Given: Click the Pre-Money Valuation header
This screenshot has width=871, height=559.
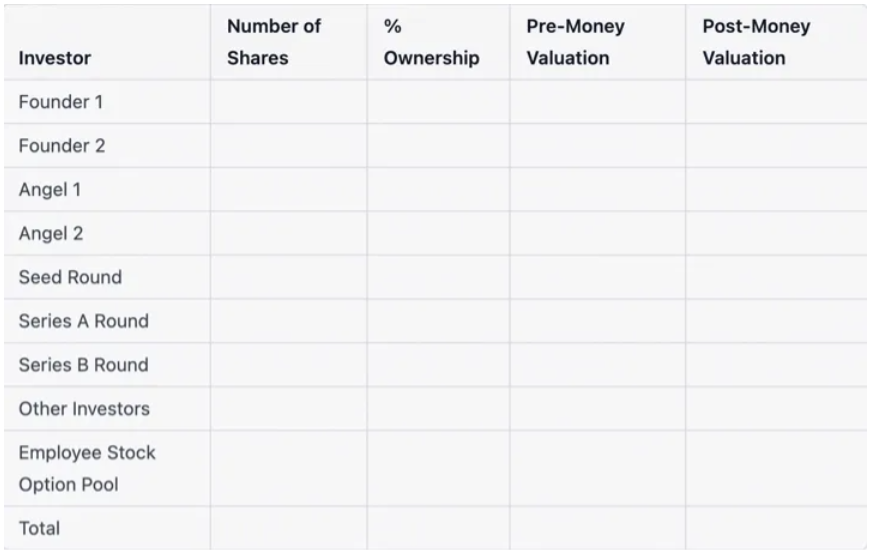Looking at the screenshot, I should [575, 42].
